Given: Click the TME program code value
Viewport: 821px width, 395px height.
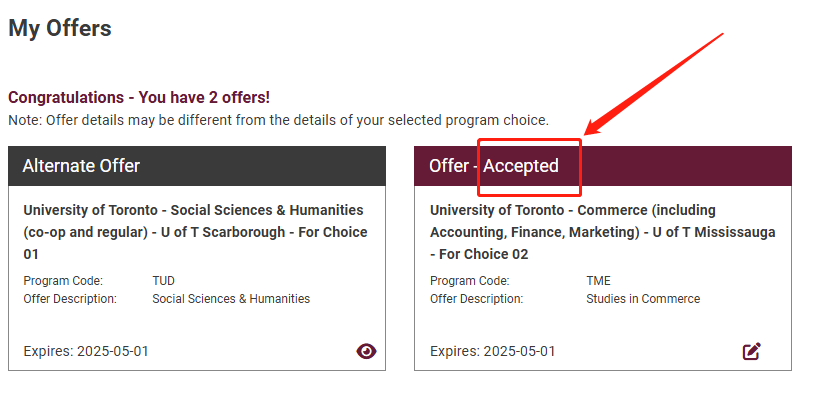Looking at the screenshot, I should point(598,281).
